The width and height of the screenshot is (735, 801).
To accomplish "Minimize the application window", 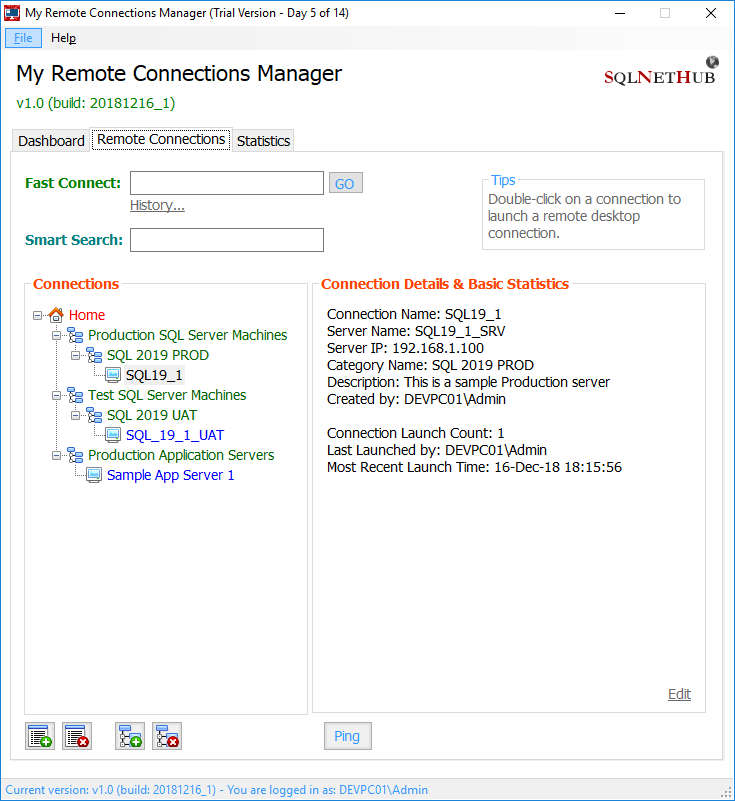I will coord(620,13).
